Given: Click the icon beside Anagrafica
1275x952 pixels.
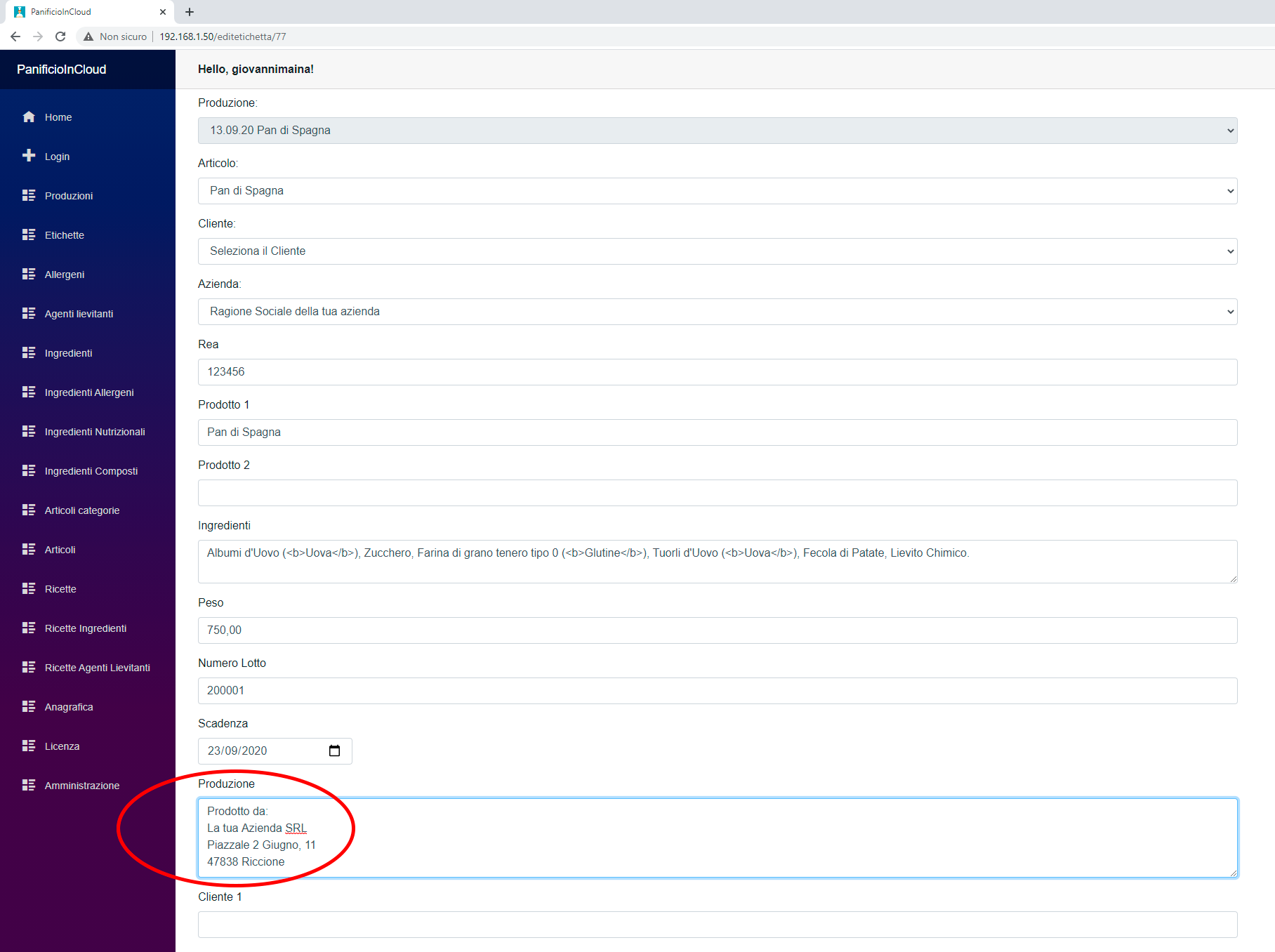Looking at the screenshot, I should (x=29, y=706).
